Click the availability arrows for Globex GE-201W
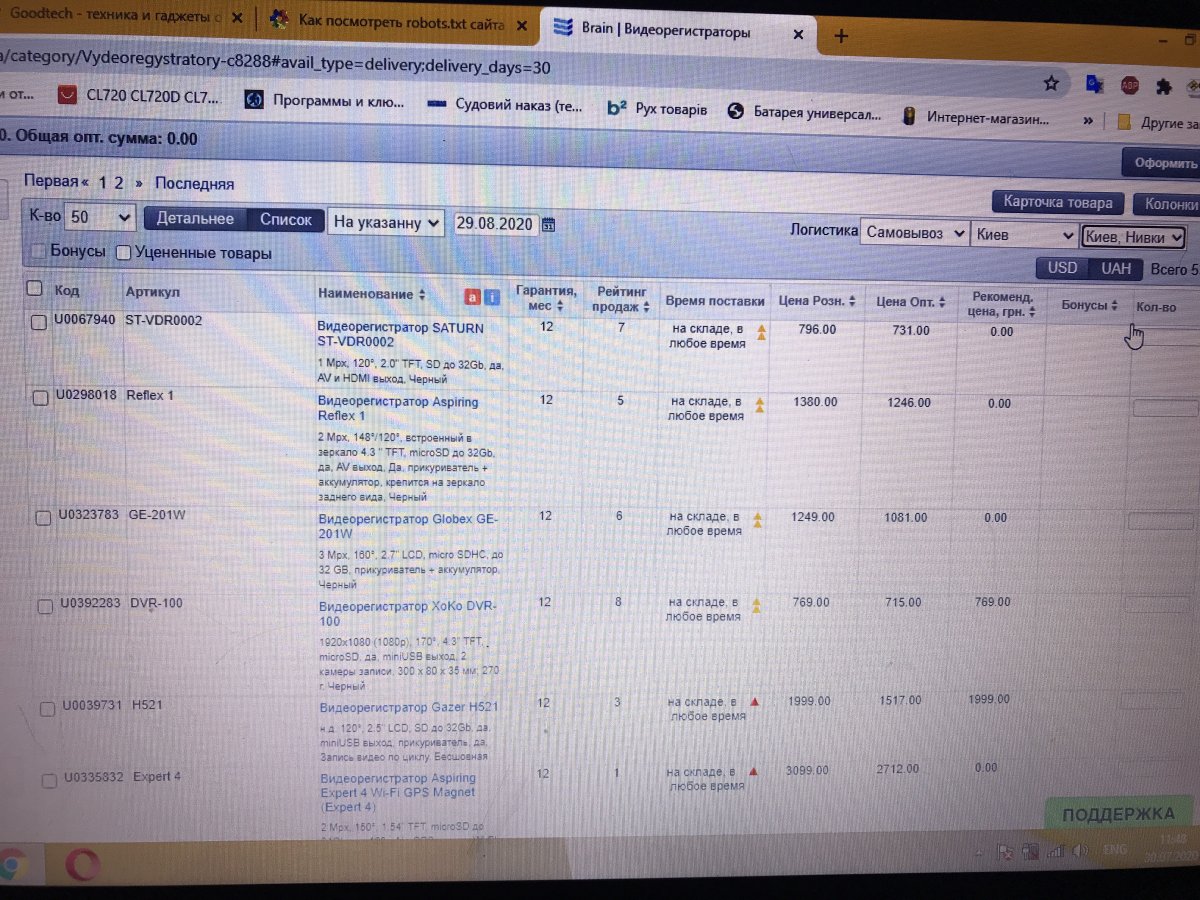 click(x=757, y=520)
